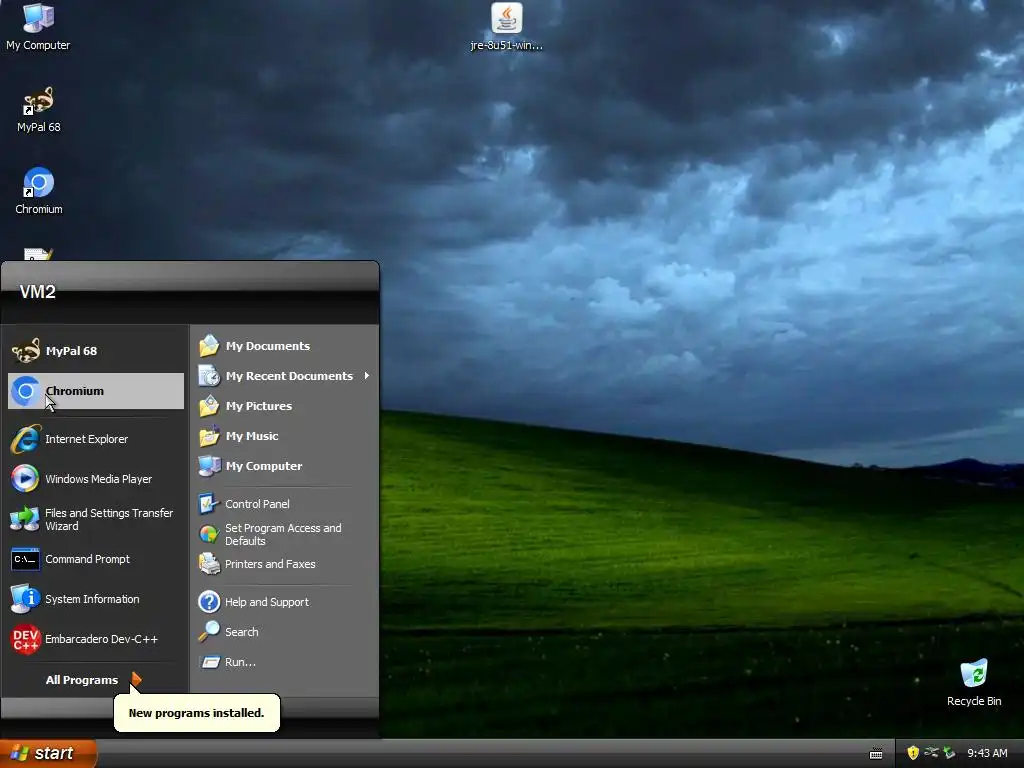This screenshot has height=768, width=1024.
Task: Open Chromium desktop shortcut
Action: point(39,191)
